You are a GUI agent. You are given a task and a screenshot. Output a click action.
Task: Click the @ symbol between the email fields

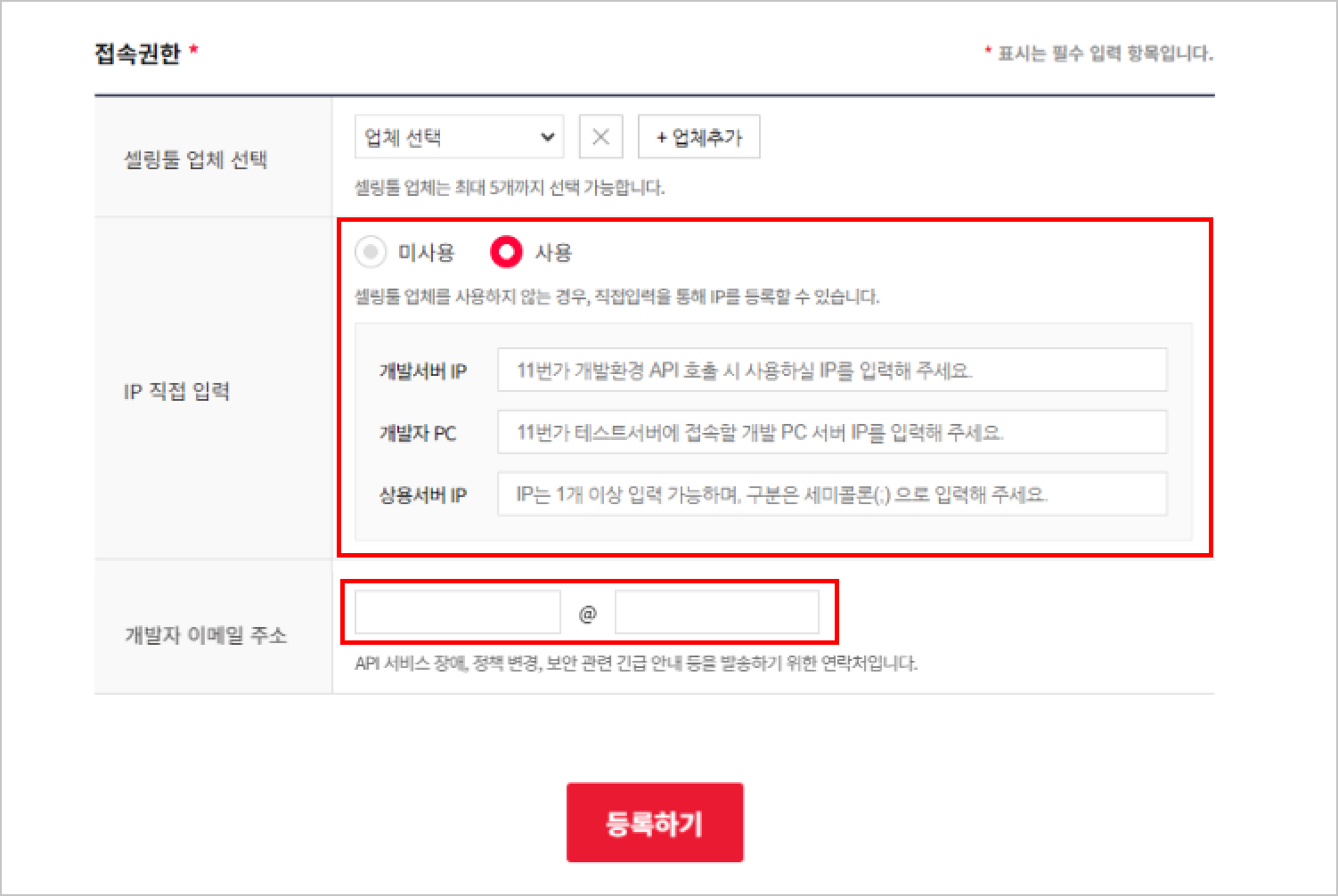coord(588,614)
